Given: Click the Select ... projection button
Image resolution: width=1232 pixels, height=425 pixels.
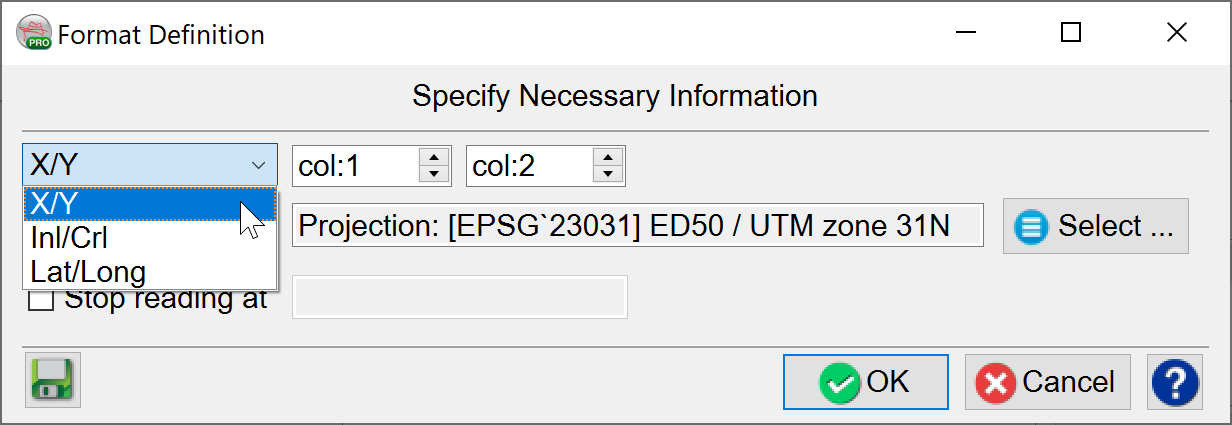Looking at the screenshot, I should 1096,226.
